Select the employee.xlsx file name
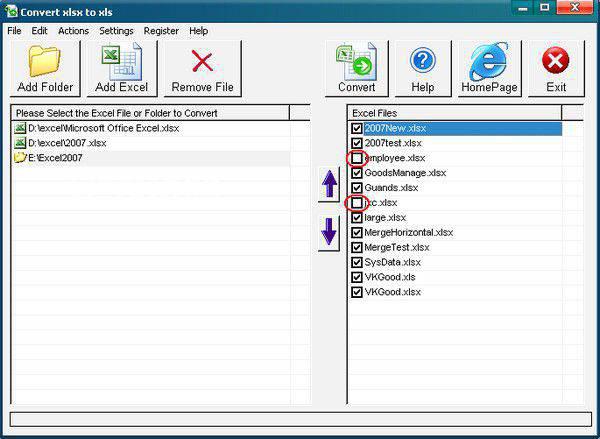 [395, 158]
